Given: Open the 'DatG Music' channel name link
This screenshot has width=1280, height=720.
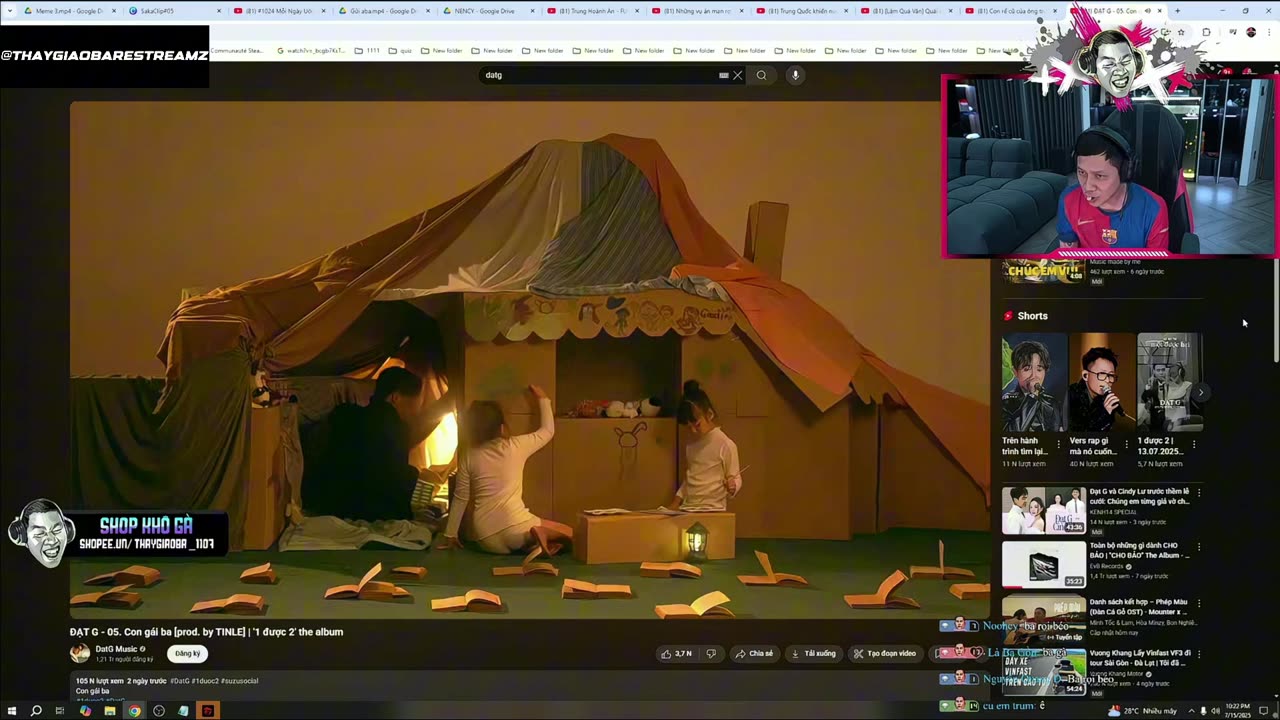Looking at the screenshot, I should tap(116, 649).
